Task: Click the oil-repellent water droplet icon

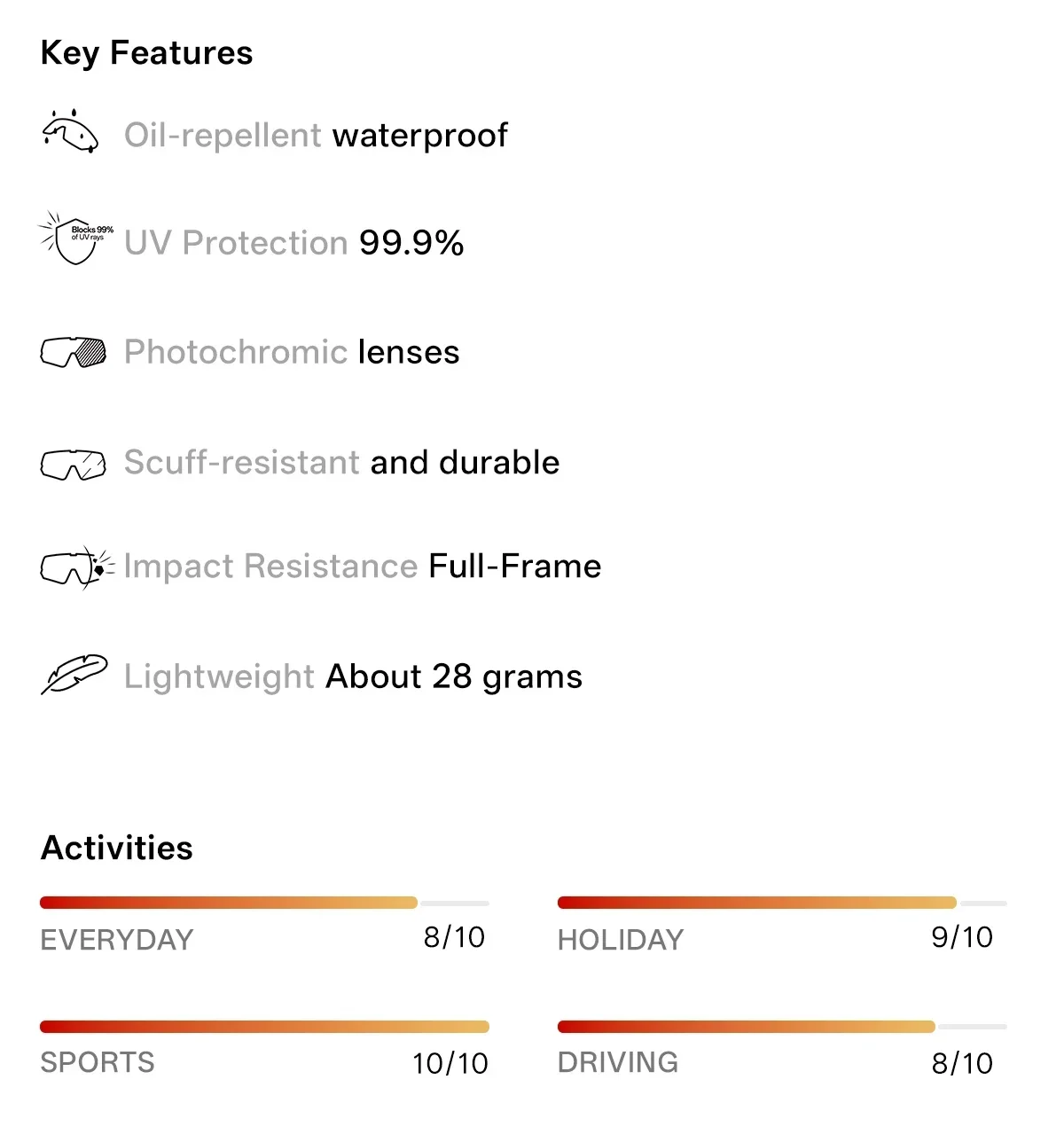Action: 70,131
